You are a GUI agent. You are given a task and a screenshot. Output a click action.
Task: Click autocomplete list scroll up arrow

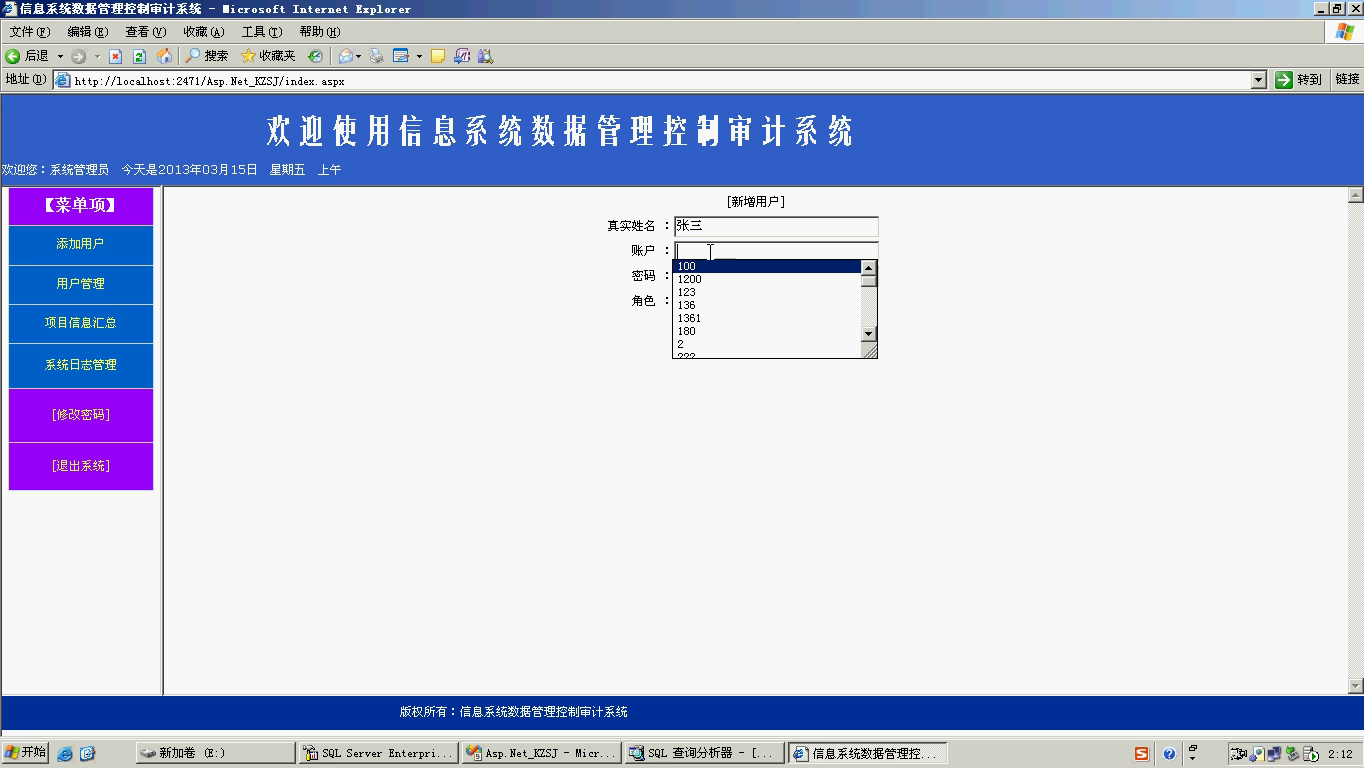[869, 267]
